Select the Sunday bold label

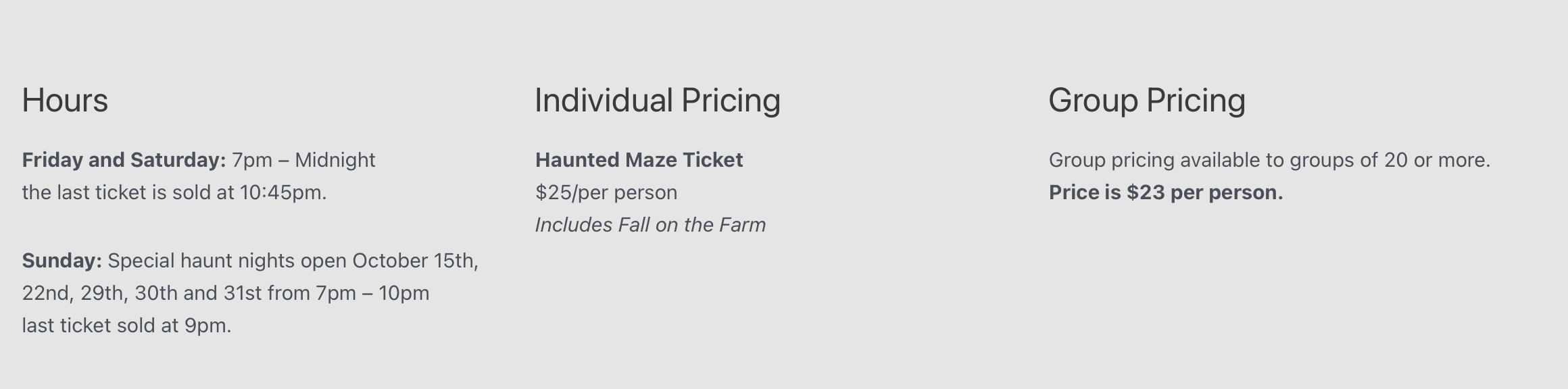[62, 261]
